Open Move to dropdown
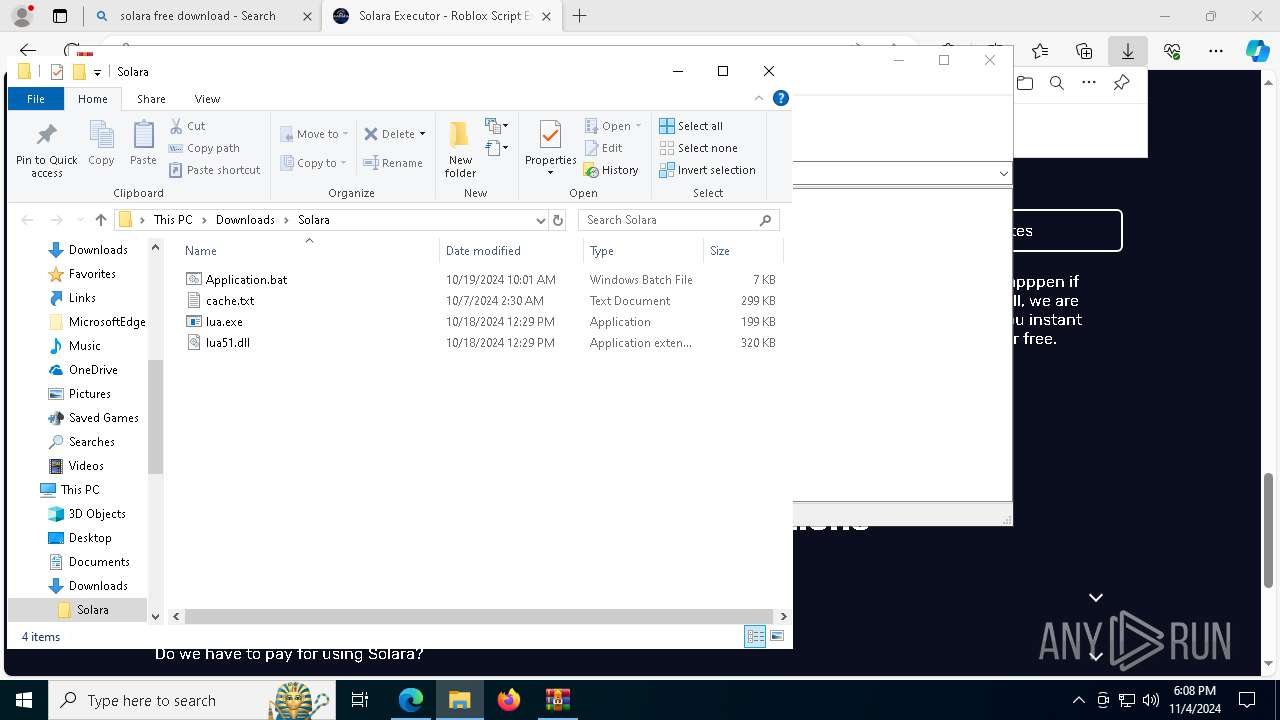The image size is (1280, 720). [314, 134]
